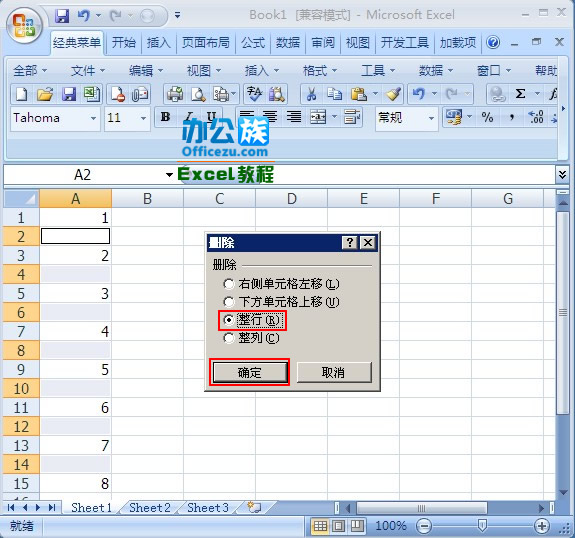Viewport: 575px width, 538px height.
Task: Open the Tahoma font name dropdown
Action: (93, 118)
